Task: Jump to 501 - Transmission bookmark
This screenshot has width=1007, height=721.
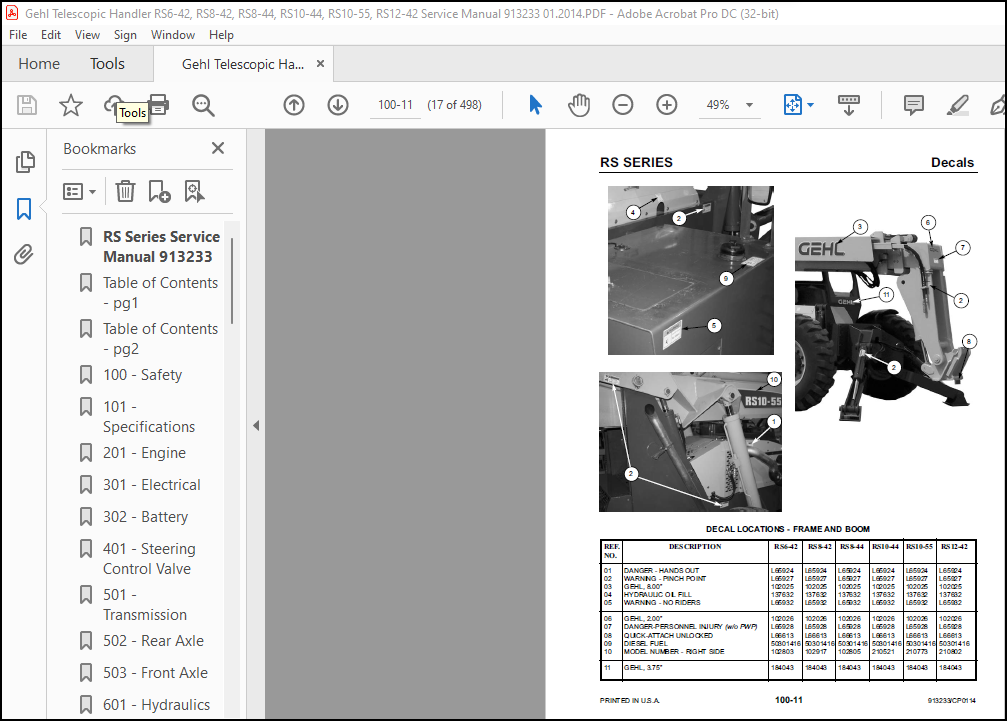Action: click(x=145, y=604)
